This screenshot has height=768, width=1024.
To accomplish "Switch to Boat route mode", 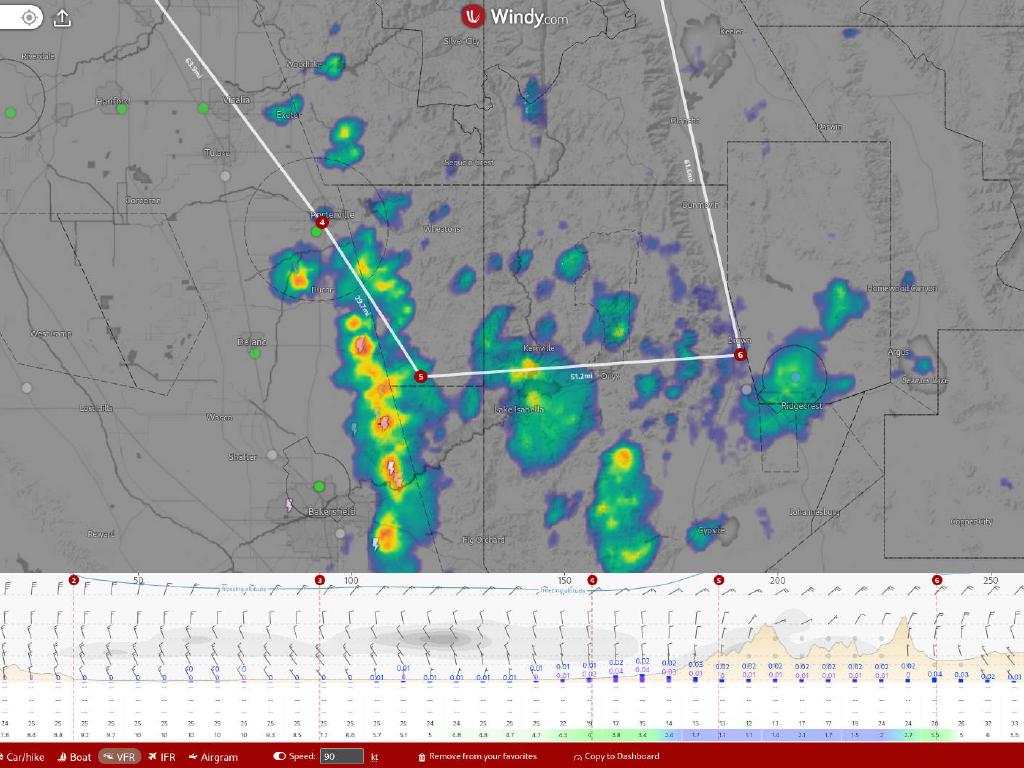I will point(74,757).
